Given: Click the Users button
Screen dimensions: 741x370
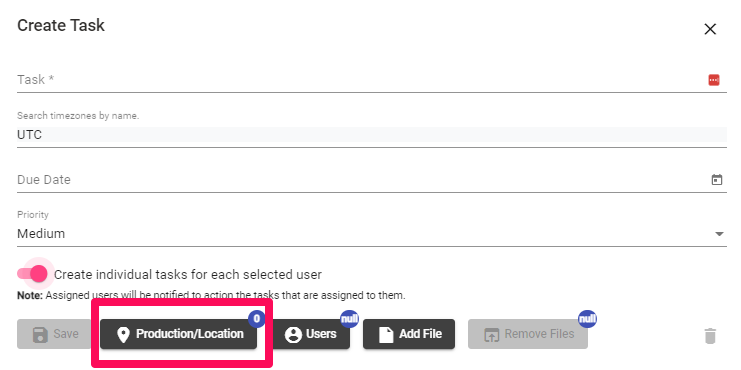Looking at the screenshot, I should coord(311,334).
